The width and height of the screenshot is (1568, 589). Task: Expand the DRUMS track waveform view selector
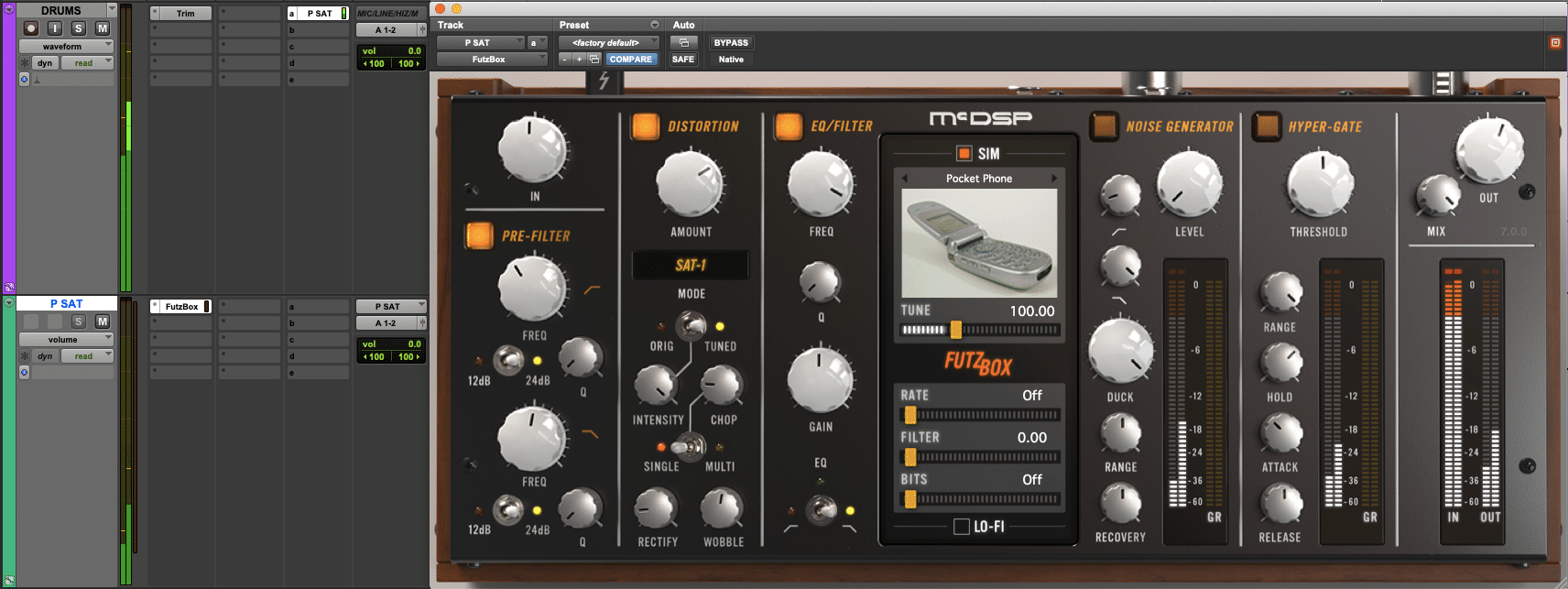pos(66,46)
